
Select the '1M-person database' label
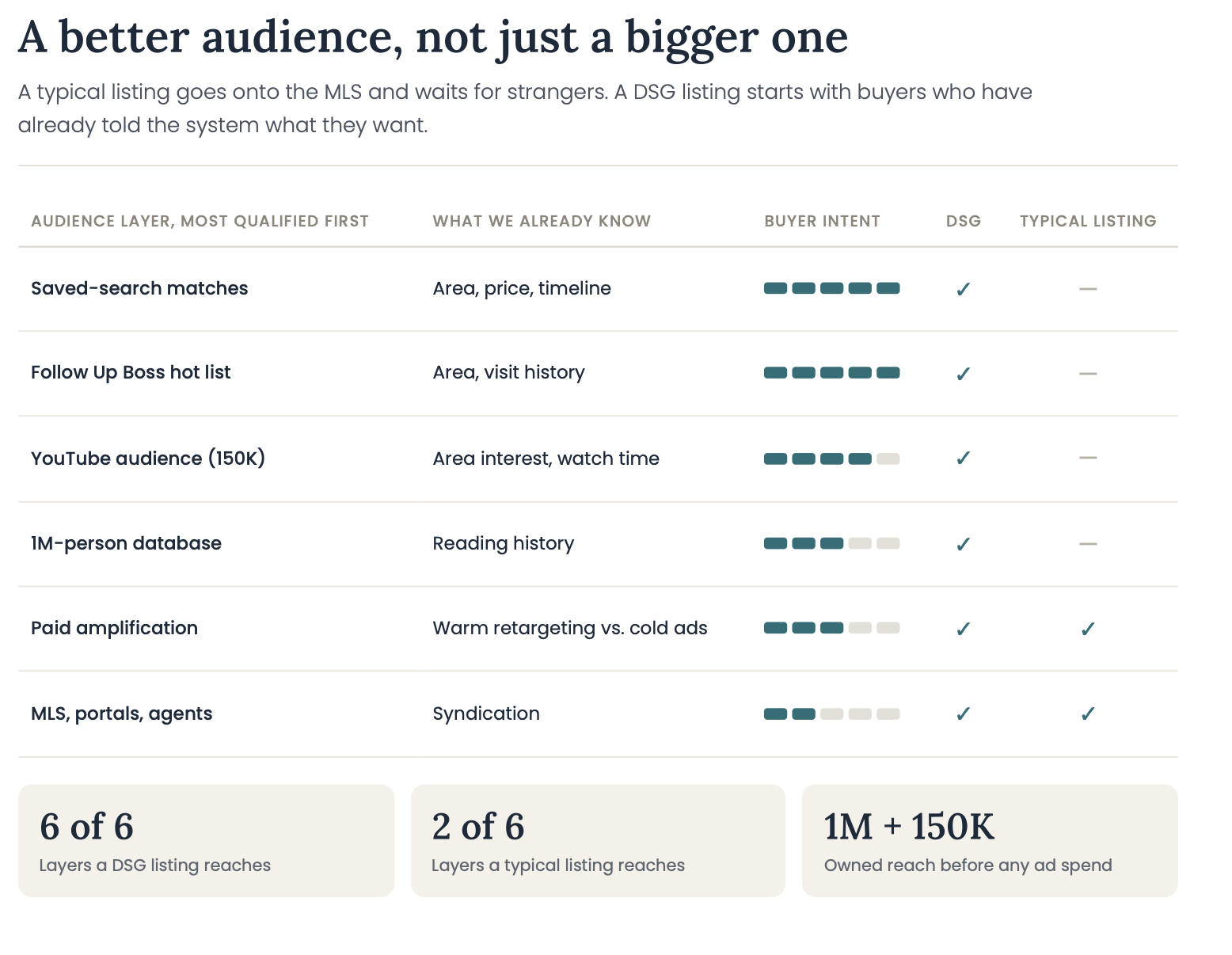(x=126, y=543)
